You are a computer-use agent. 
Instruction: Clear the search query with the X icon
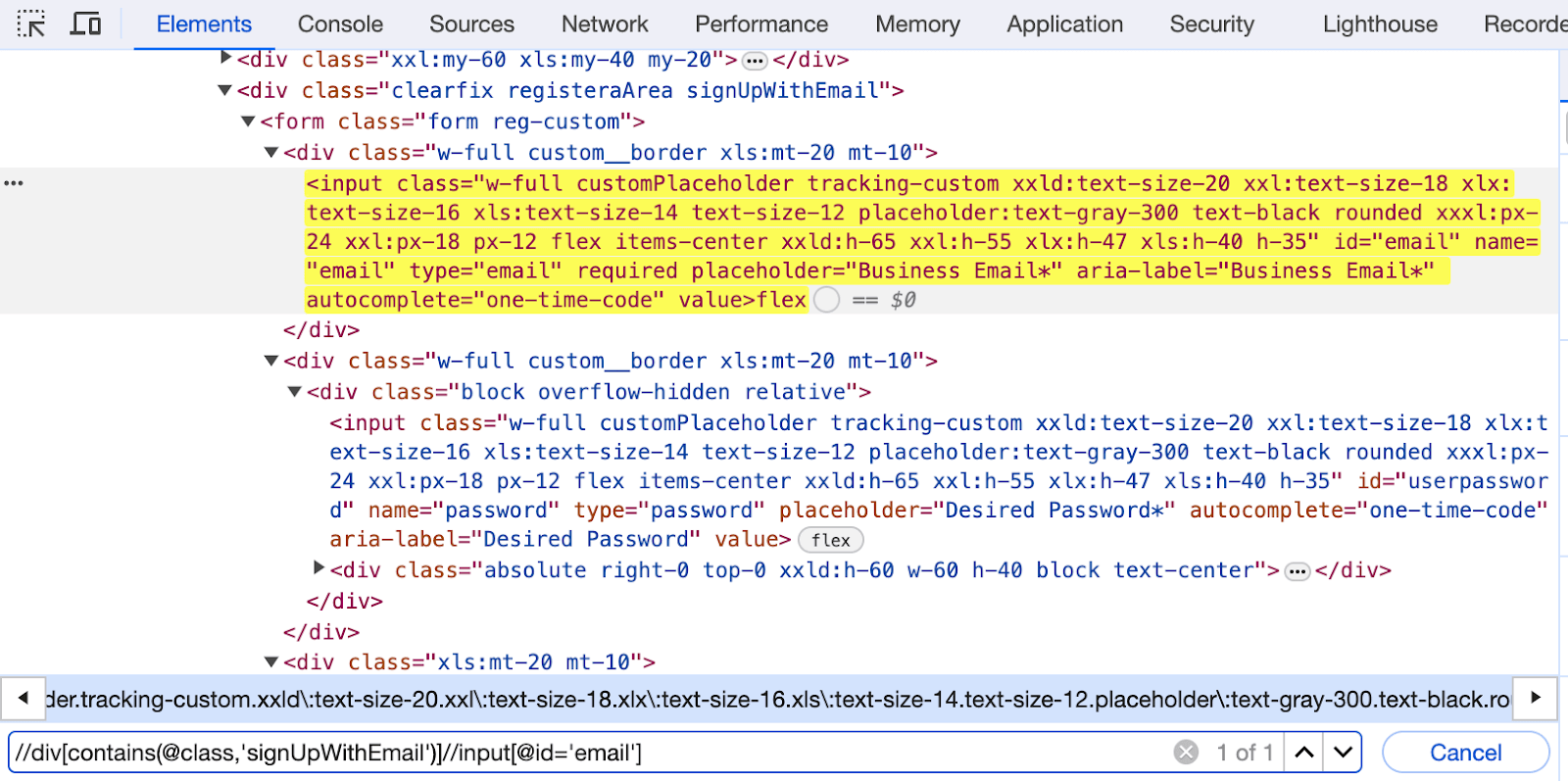click(1186, 753)
